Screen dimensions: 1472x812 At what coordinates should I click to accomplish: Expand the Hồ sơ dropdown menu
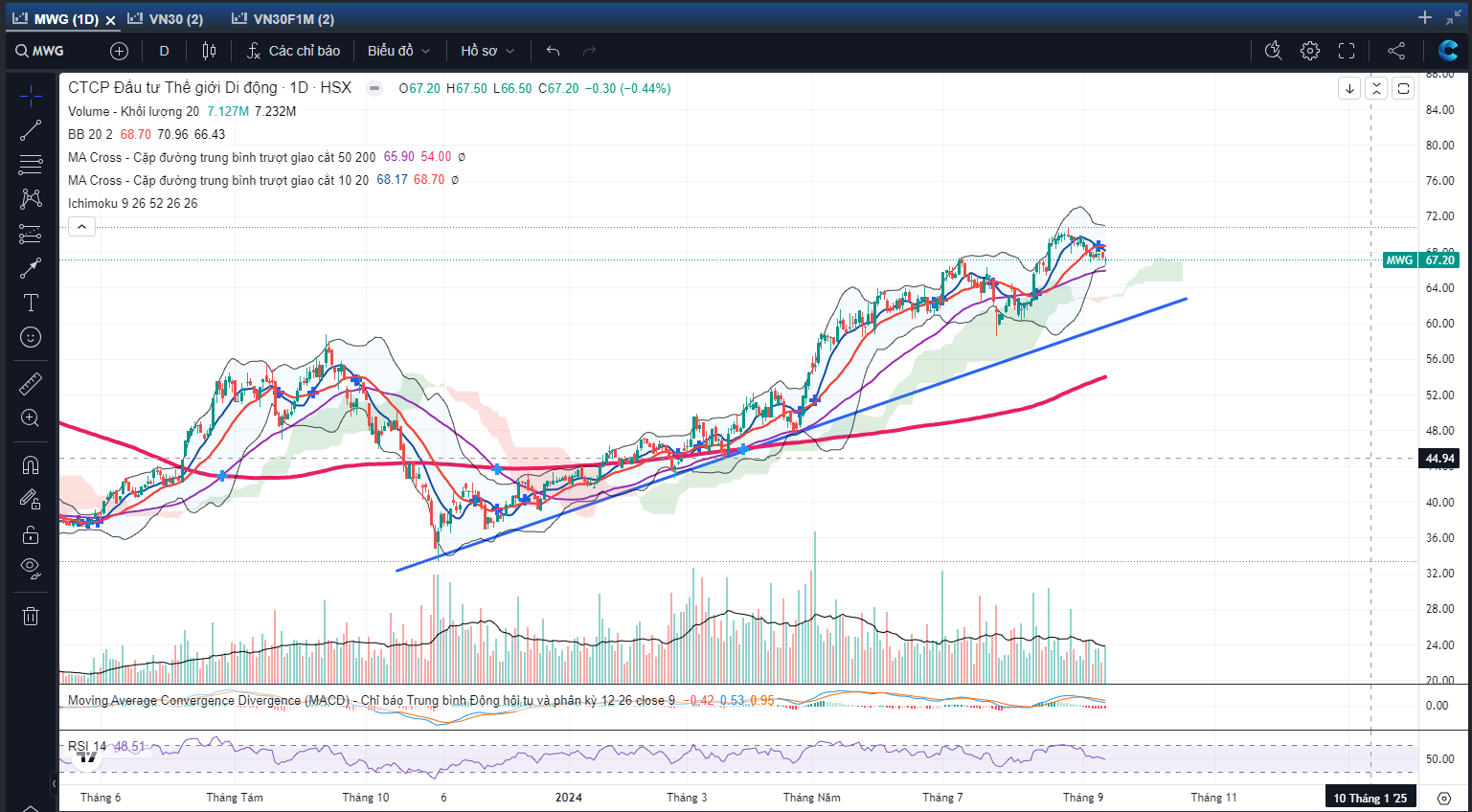487,51
